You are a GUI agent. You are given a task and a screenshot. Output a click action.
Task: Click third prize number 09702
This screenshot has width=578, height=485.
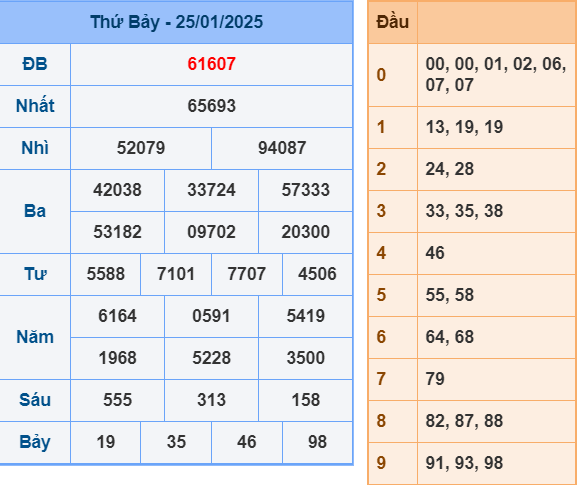point(211,232)
